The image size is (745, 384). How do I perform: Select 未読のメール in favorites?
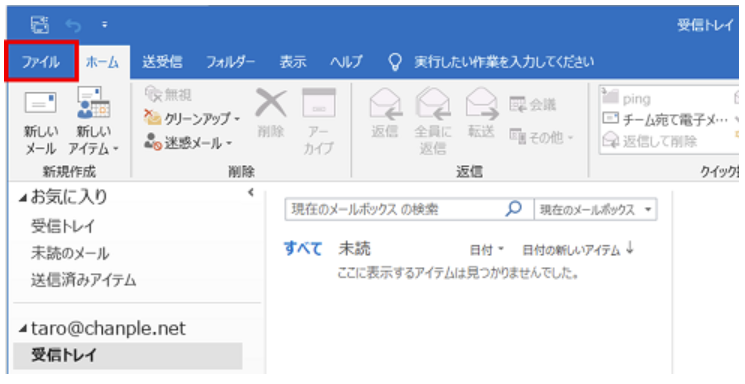click(x=70, y=253)
